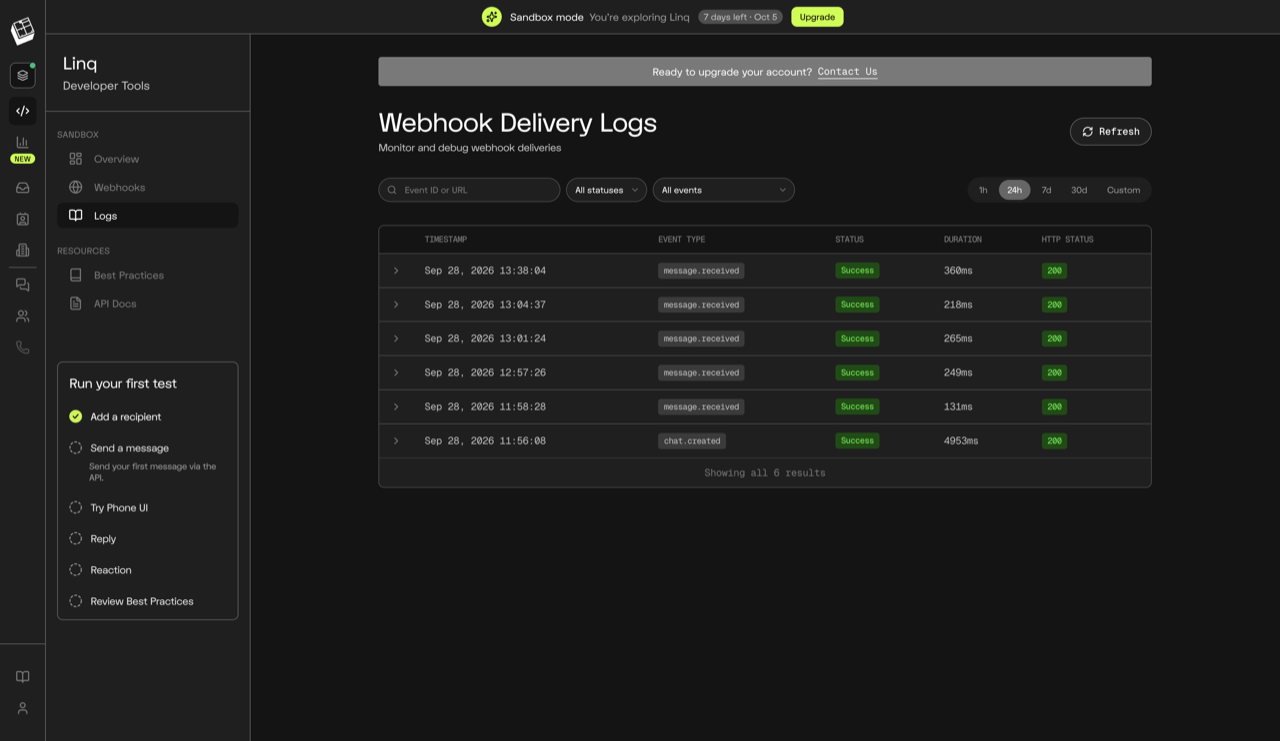Open the user profile icon at bottom
Screen dimensions: 1280x741
click(22, 708)
